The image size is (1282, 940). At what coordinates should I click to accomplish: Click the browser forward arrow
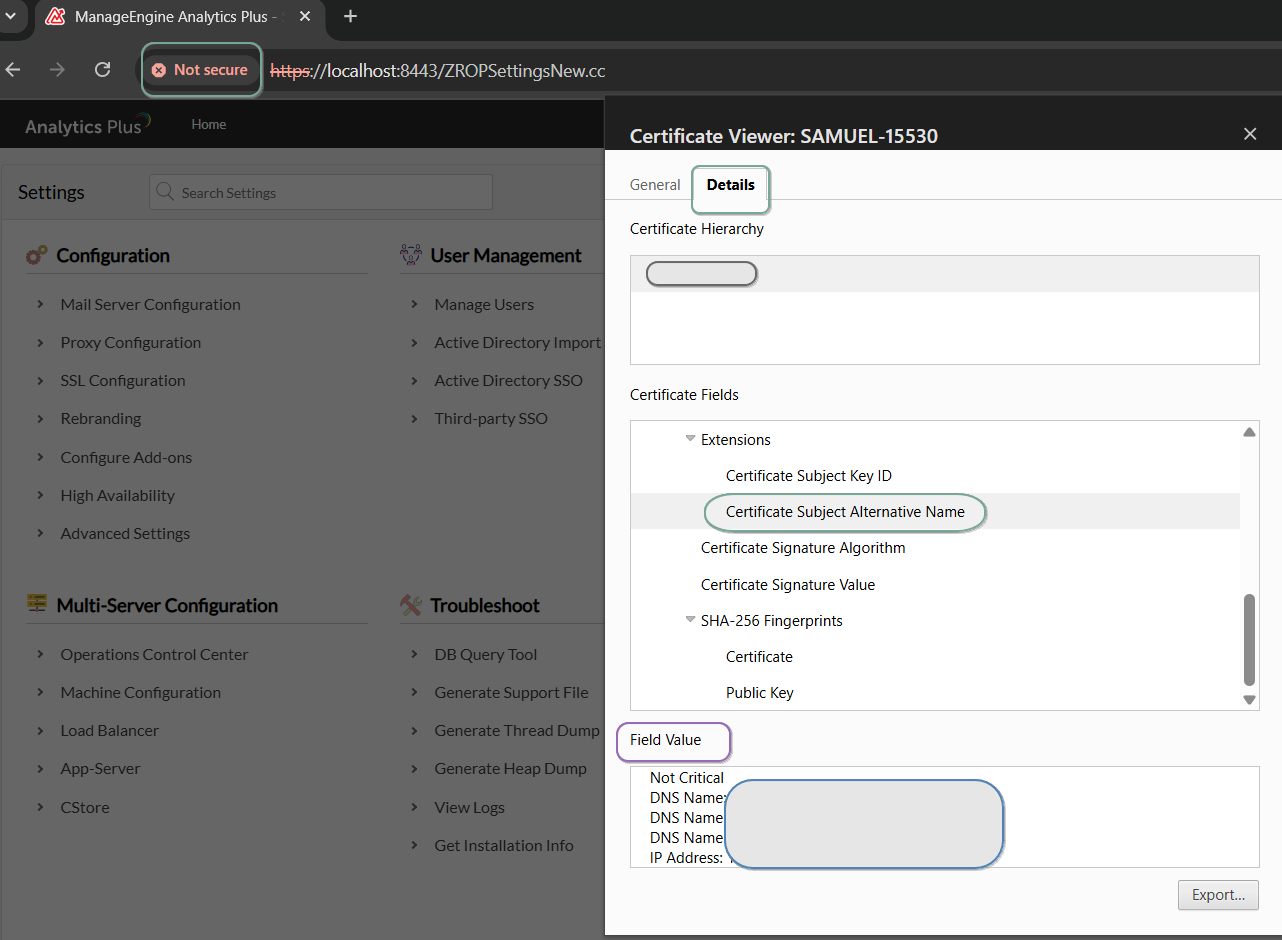pyautogui.click(x=57, y=70)
